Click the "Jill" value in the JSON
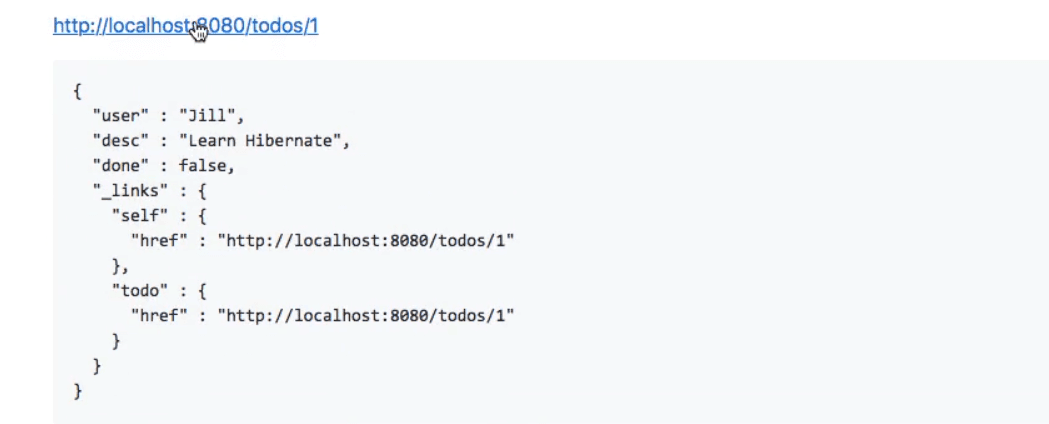The width and height of the screenshot is (1049, 424). click(x=207, y=116)
